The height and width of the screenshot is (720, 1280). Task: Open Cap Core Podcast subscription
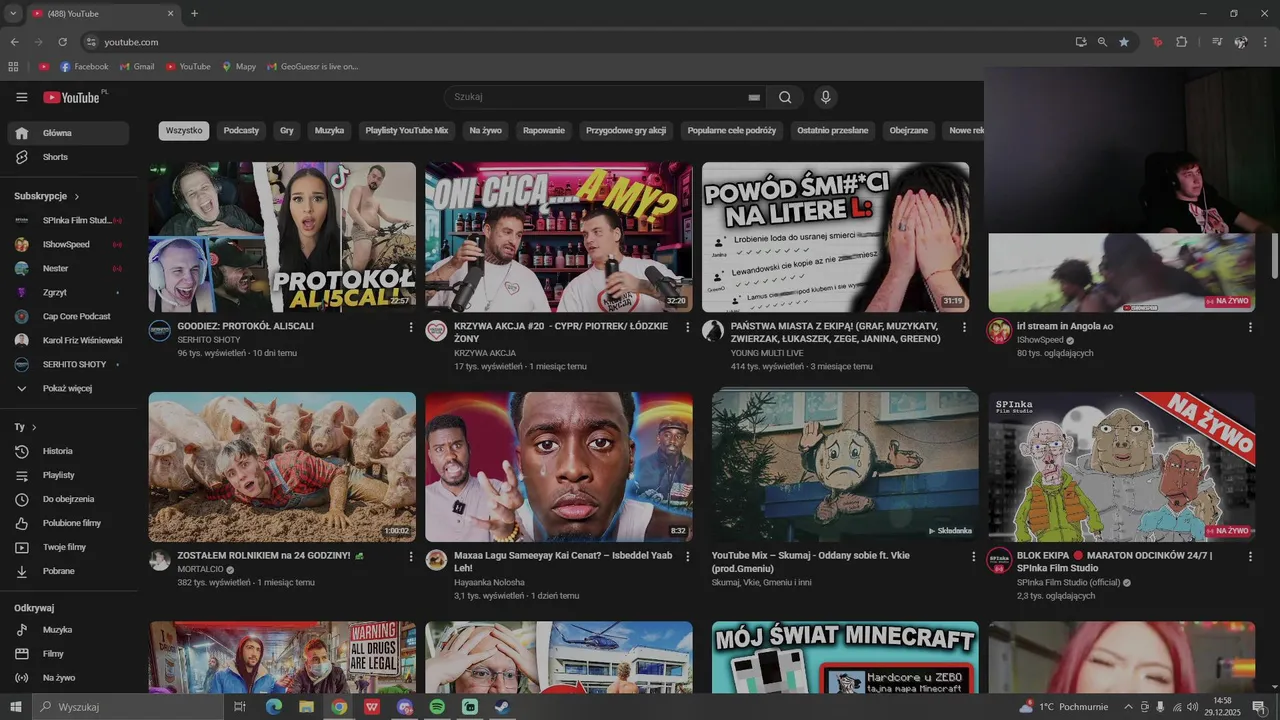click(x=68, y=316)
